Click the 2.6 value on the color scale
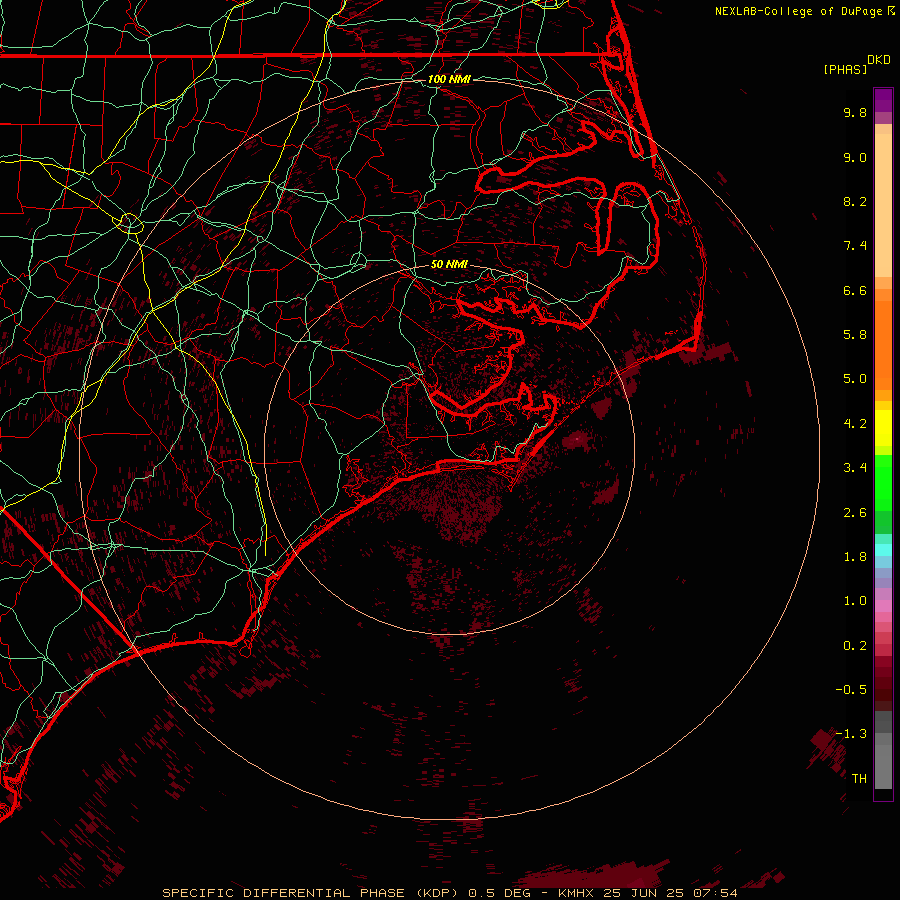 point(855,513)
